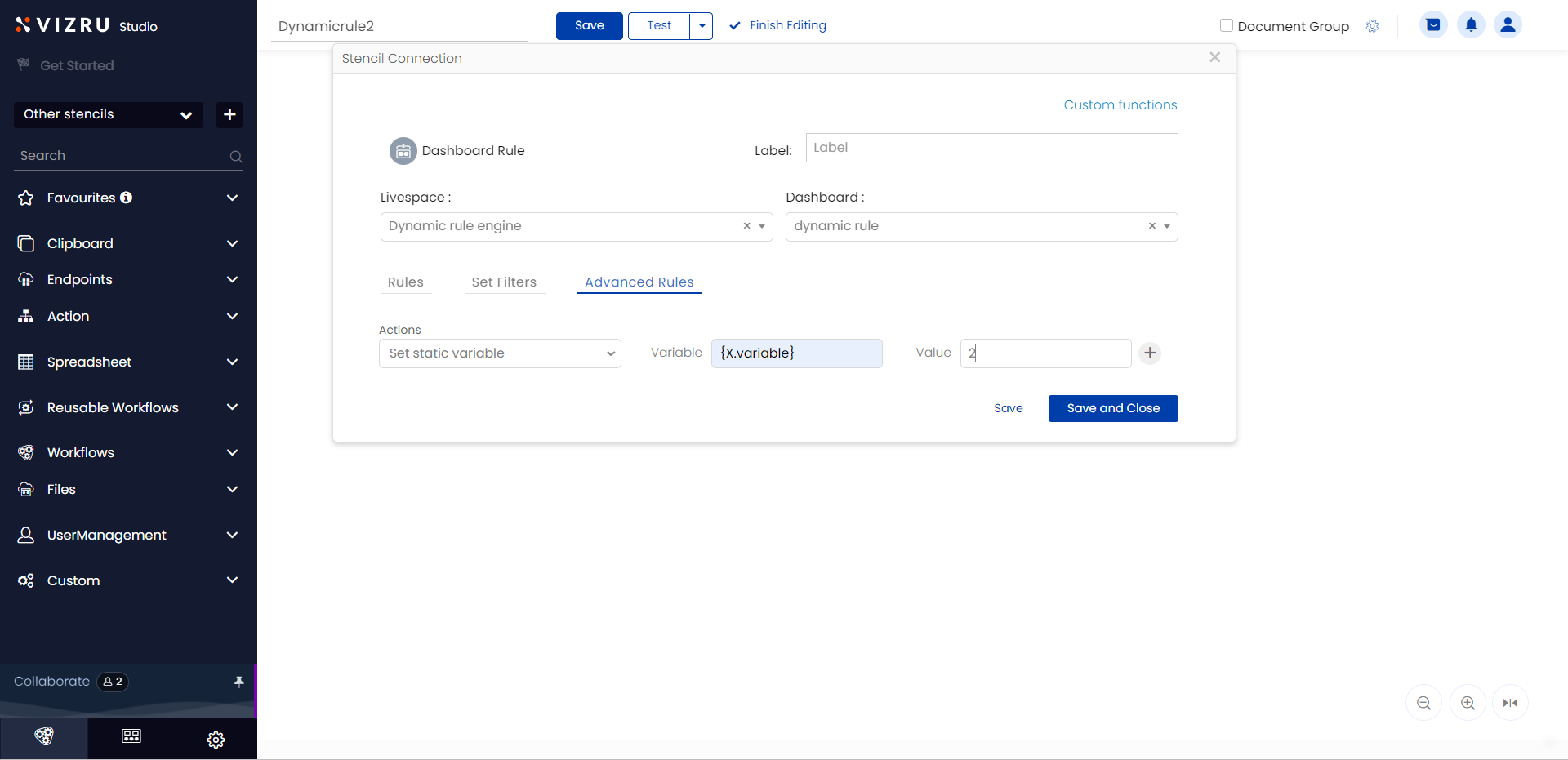Viewport: 1568px width, 760px height.
Task: Open the Actions Set static variable dropdown
Action: click(500, 353)
